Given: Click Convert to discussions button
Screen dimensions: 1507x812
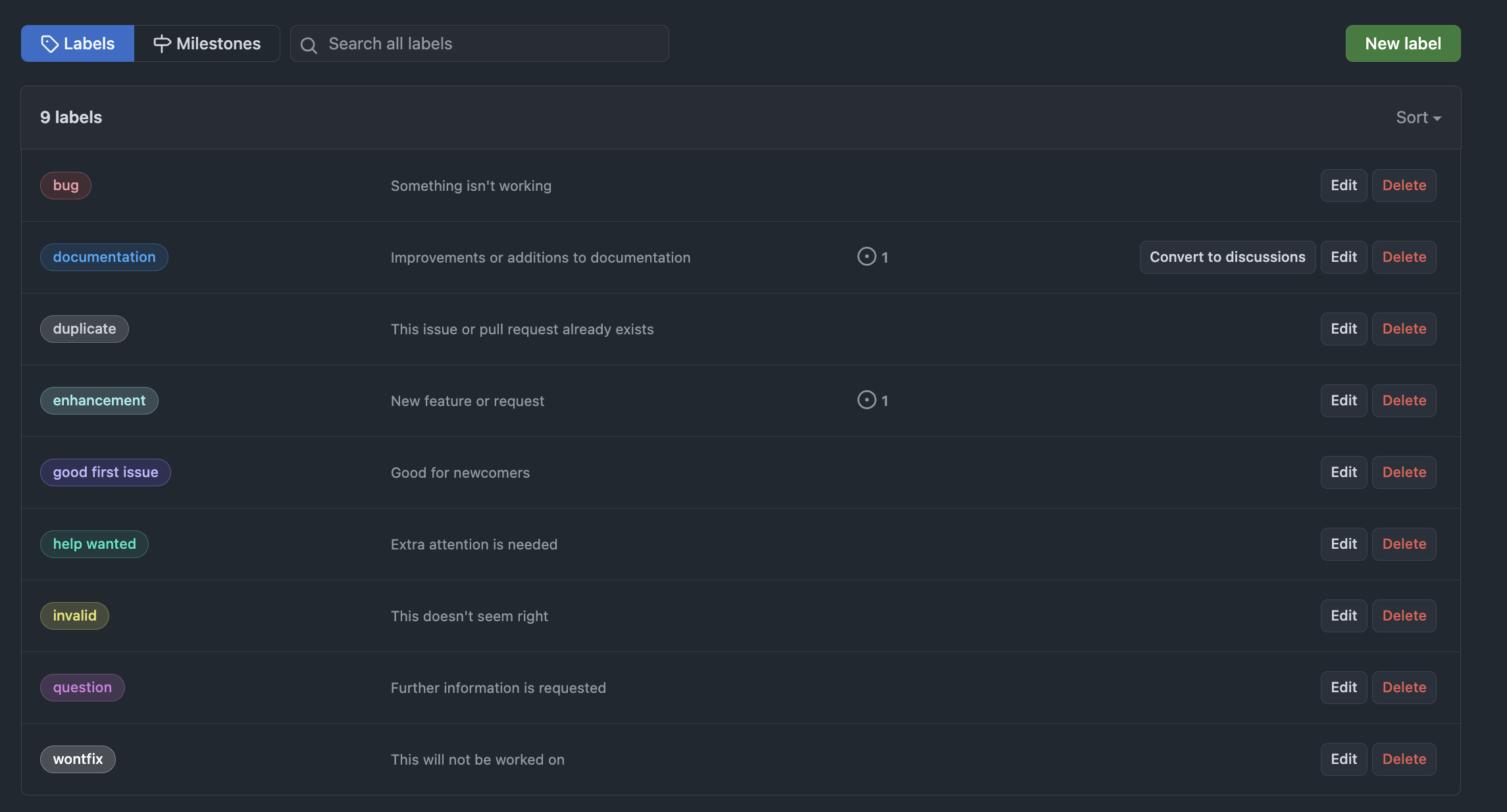Looking at the screenshot, I should tap(1227, 257).
